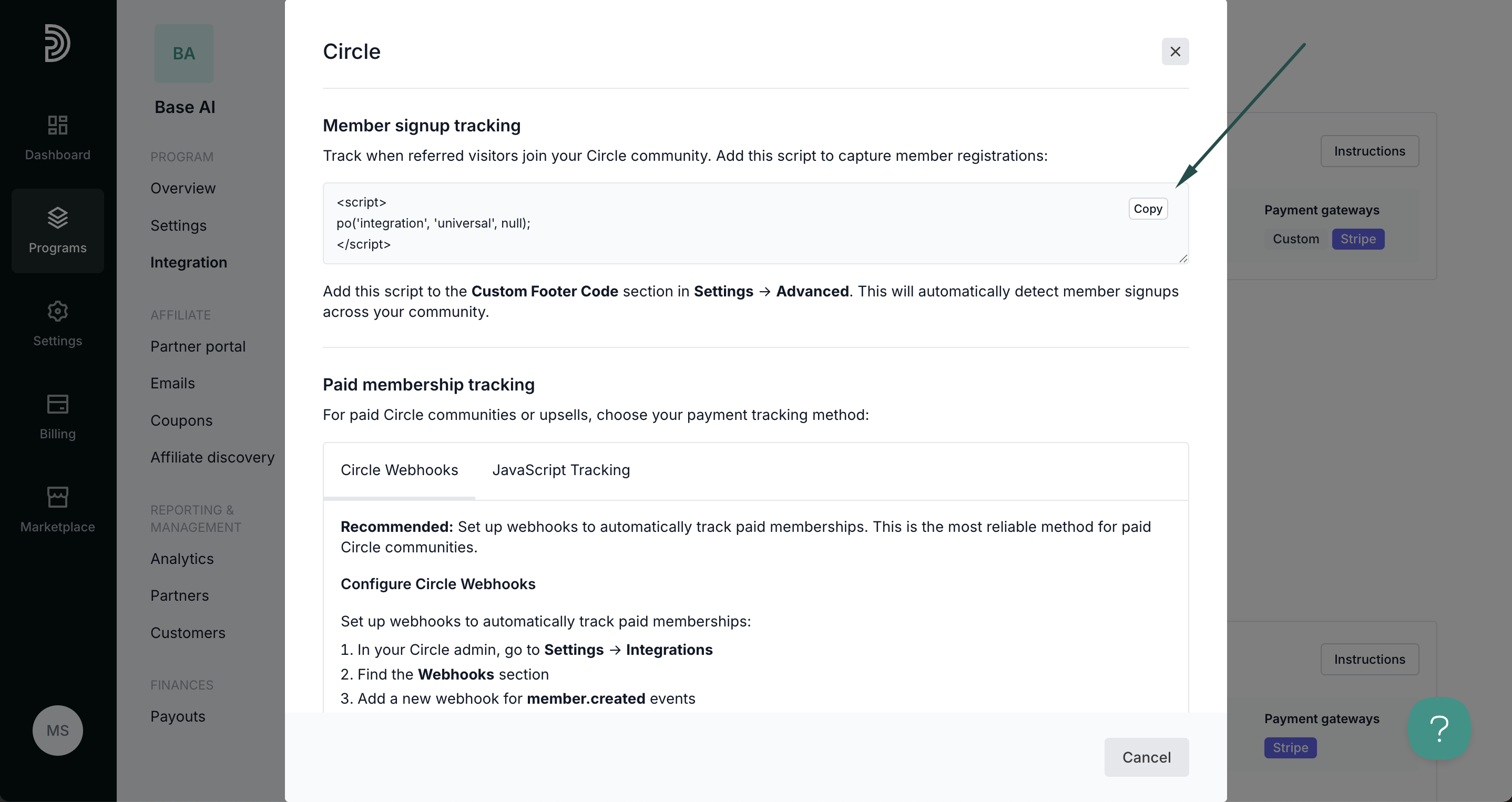The width and height of the screenshot is (1512, 802).
Task: Open the help question-mark chat bubble
Action: [x=1439, y=728]
